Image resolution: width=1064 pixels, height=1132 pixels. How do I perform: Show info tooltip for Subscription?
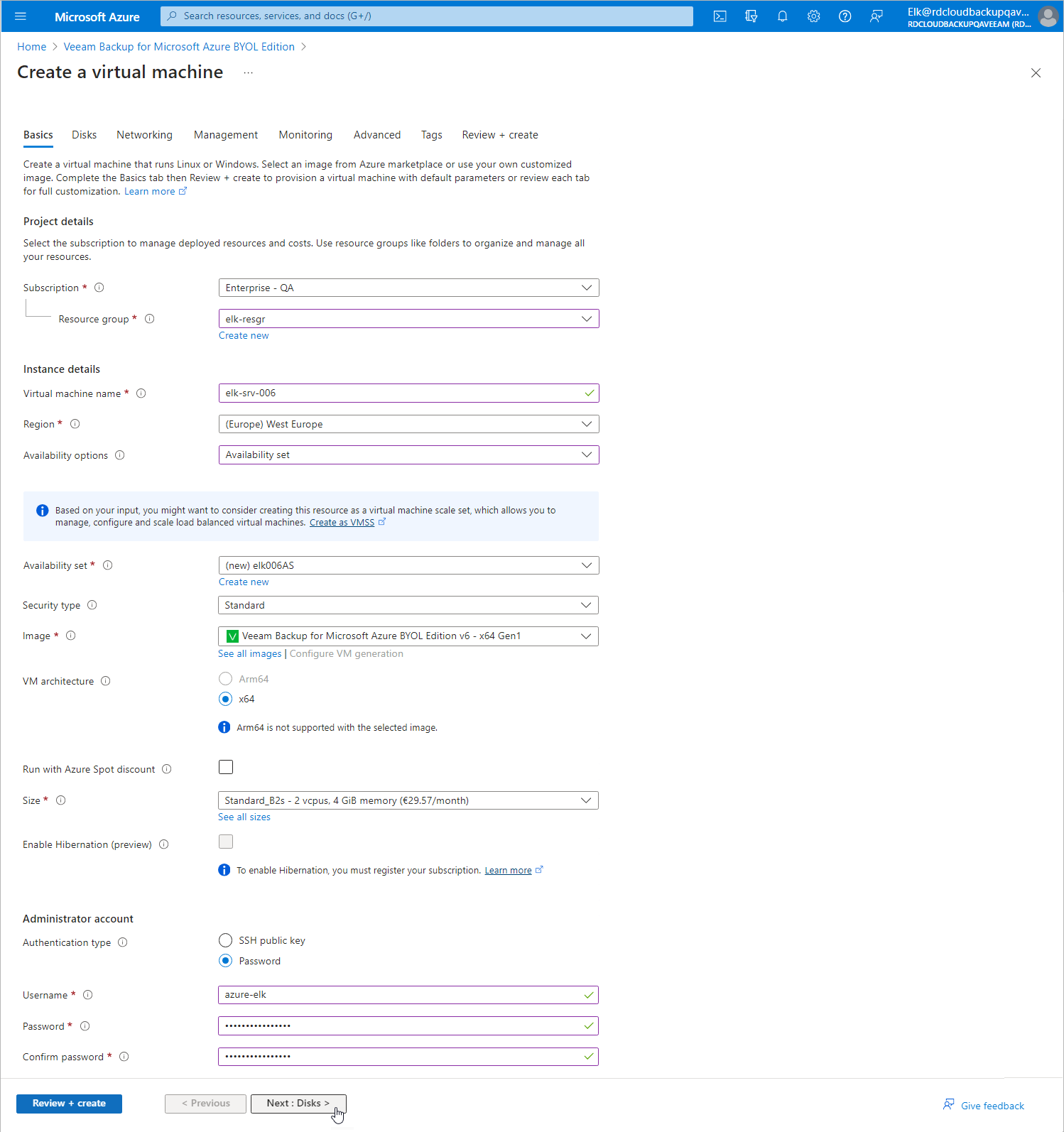point(99,288)
